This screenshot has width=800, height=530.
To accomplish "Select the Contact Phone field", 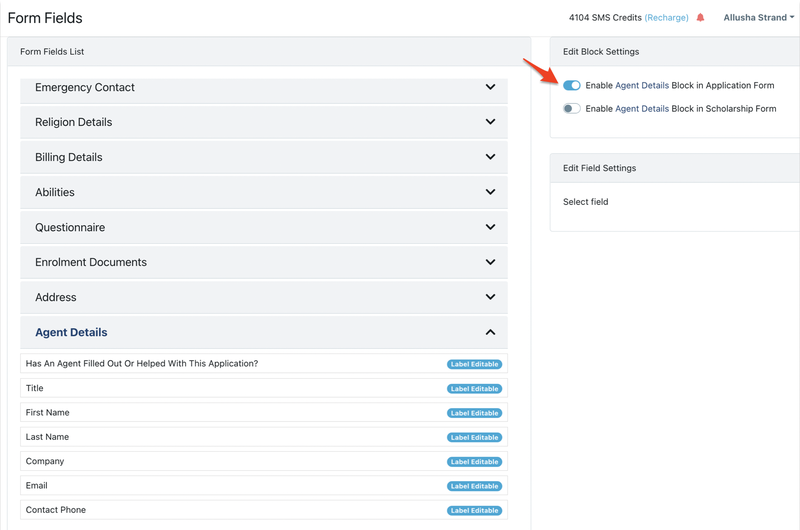I will coord(230,510).
